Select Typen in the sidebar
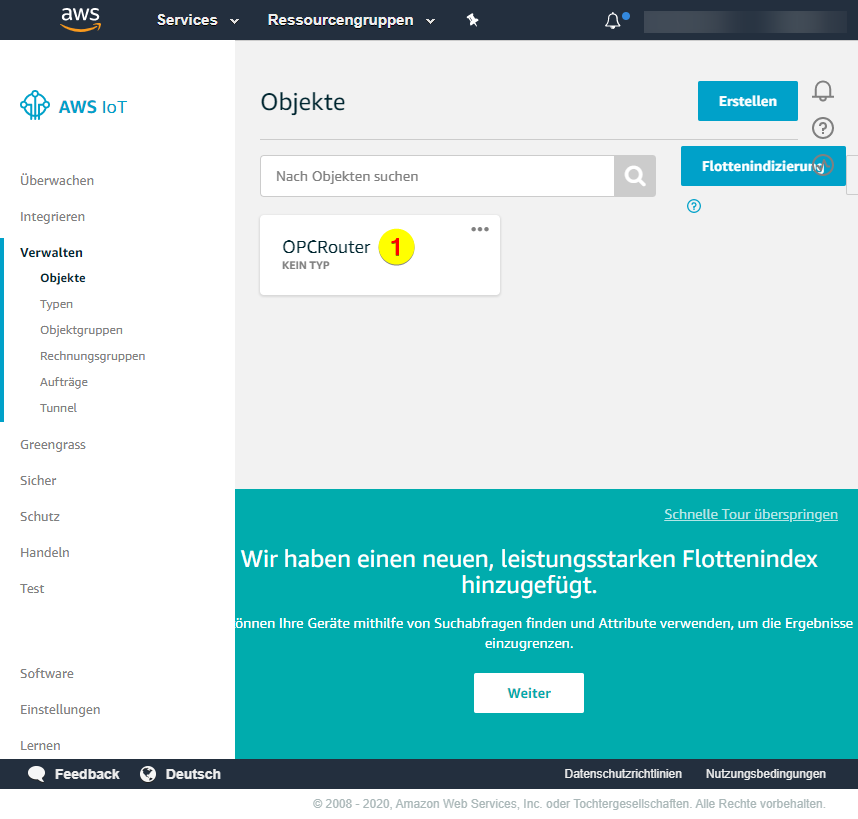This screenshot has width=858, height=819. 56,304
